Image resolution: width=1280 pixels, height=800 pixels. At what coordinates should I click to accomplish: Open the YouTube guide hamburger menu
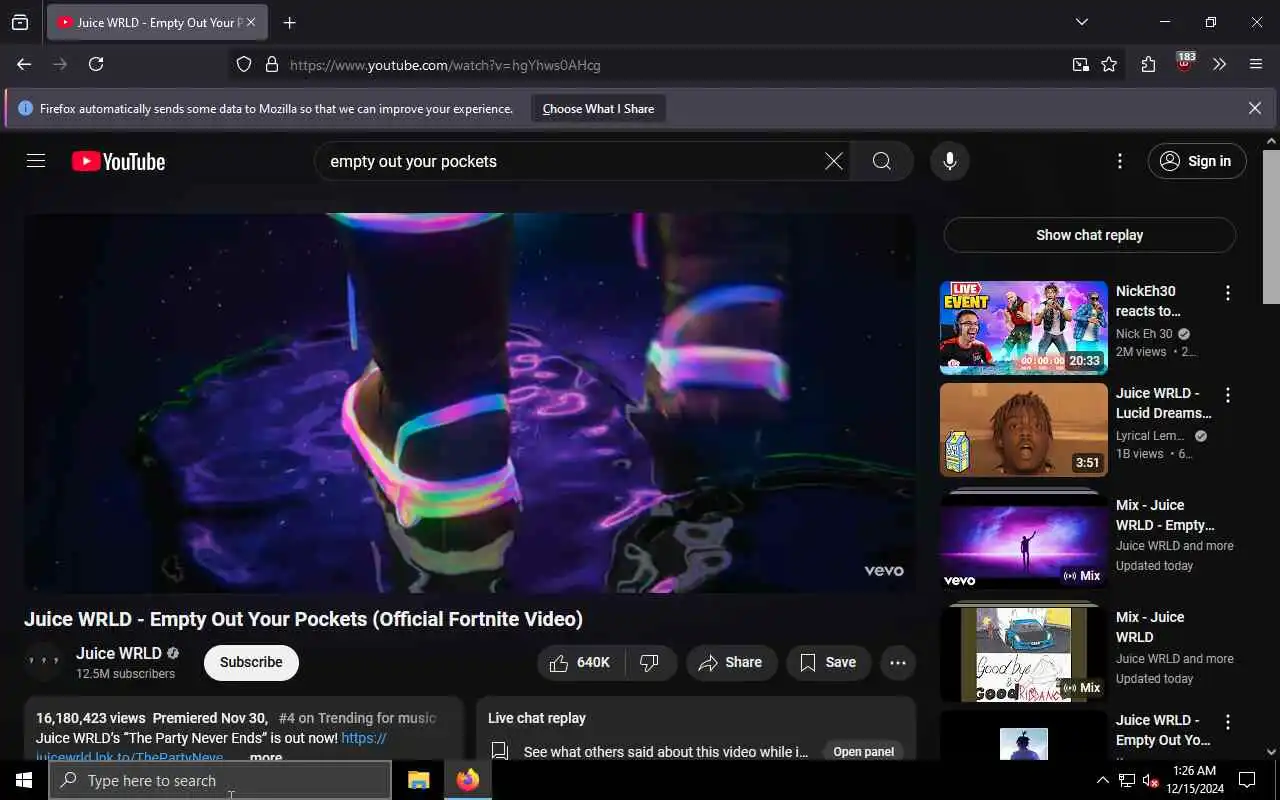(x=36, y=161)
